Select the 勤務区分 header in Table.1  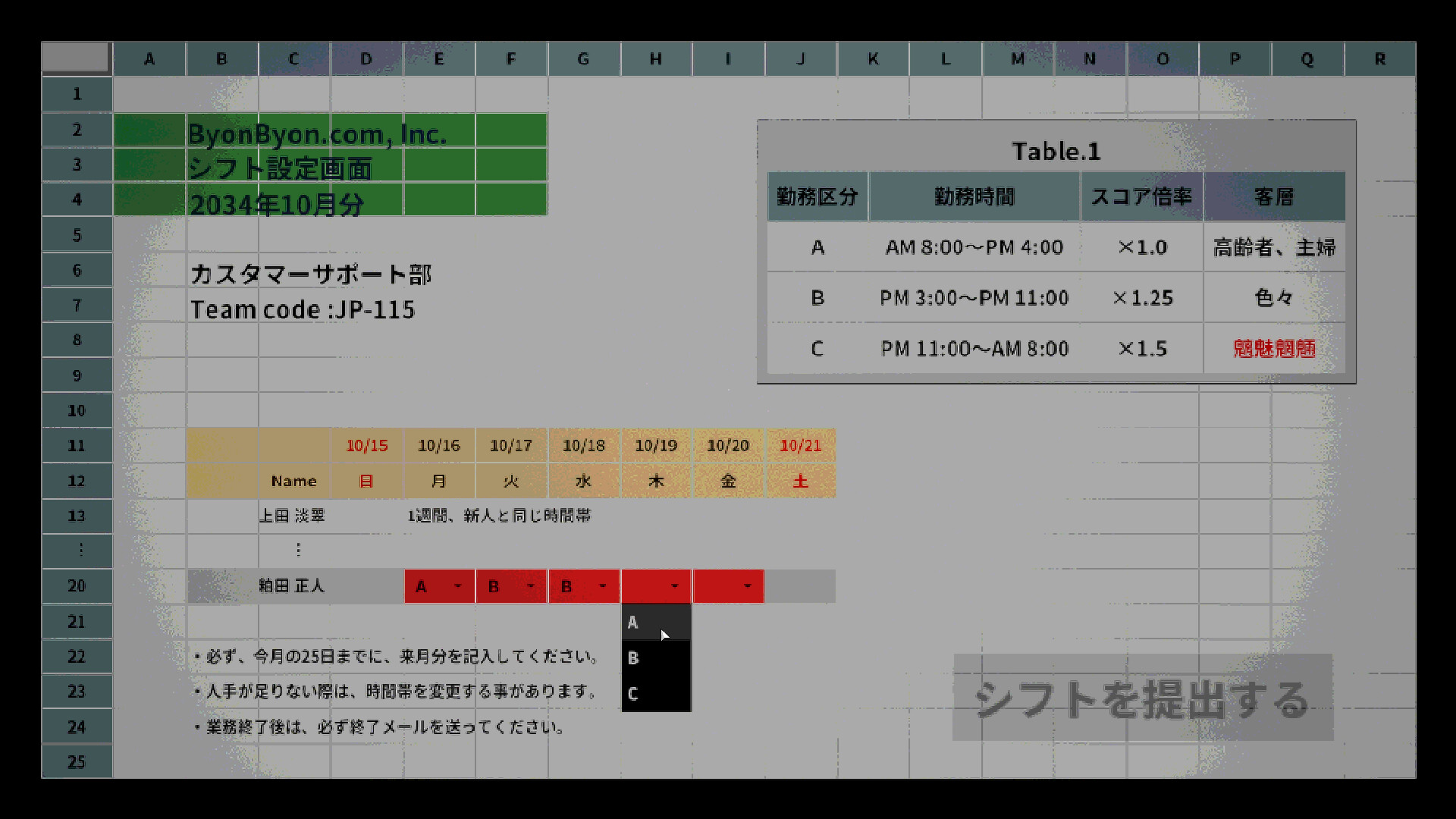pyautogui.click(x=817, y=196)
